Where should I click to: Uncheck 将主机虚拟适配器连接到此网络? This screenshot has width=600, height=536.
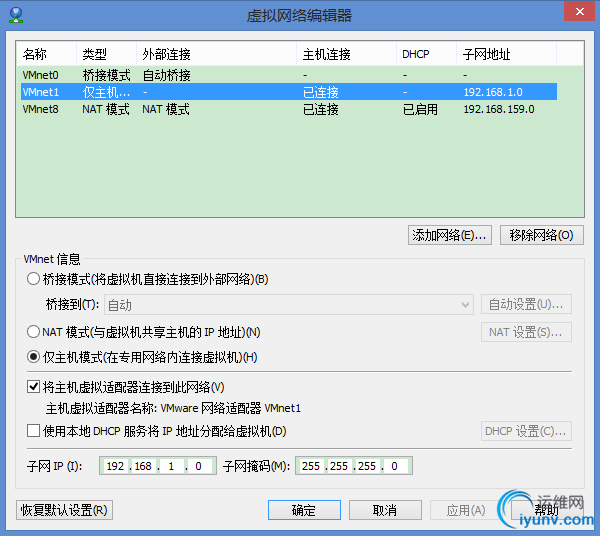pos(33,387)
